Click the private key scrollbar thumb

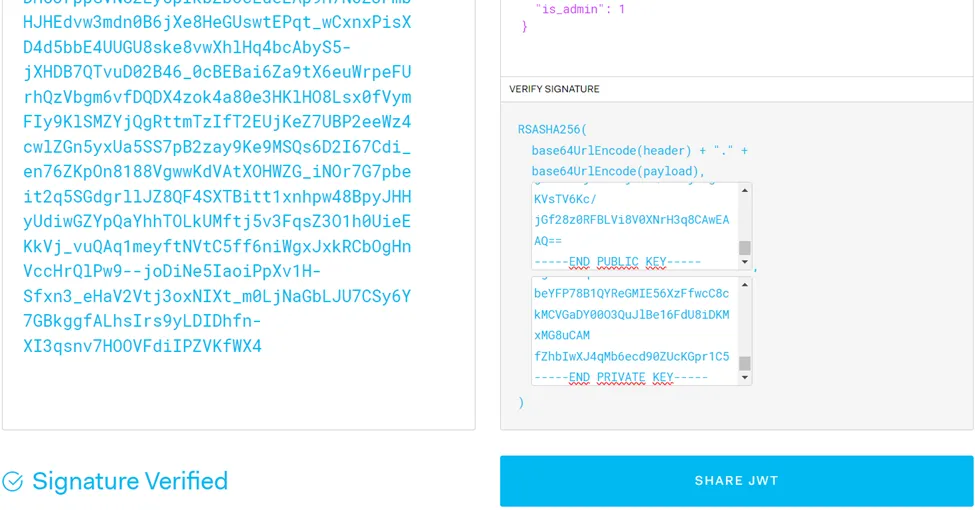[744, 363]
